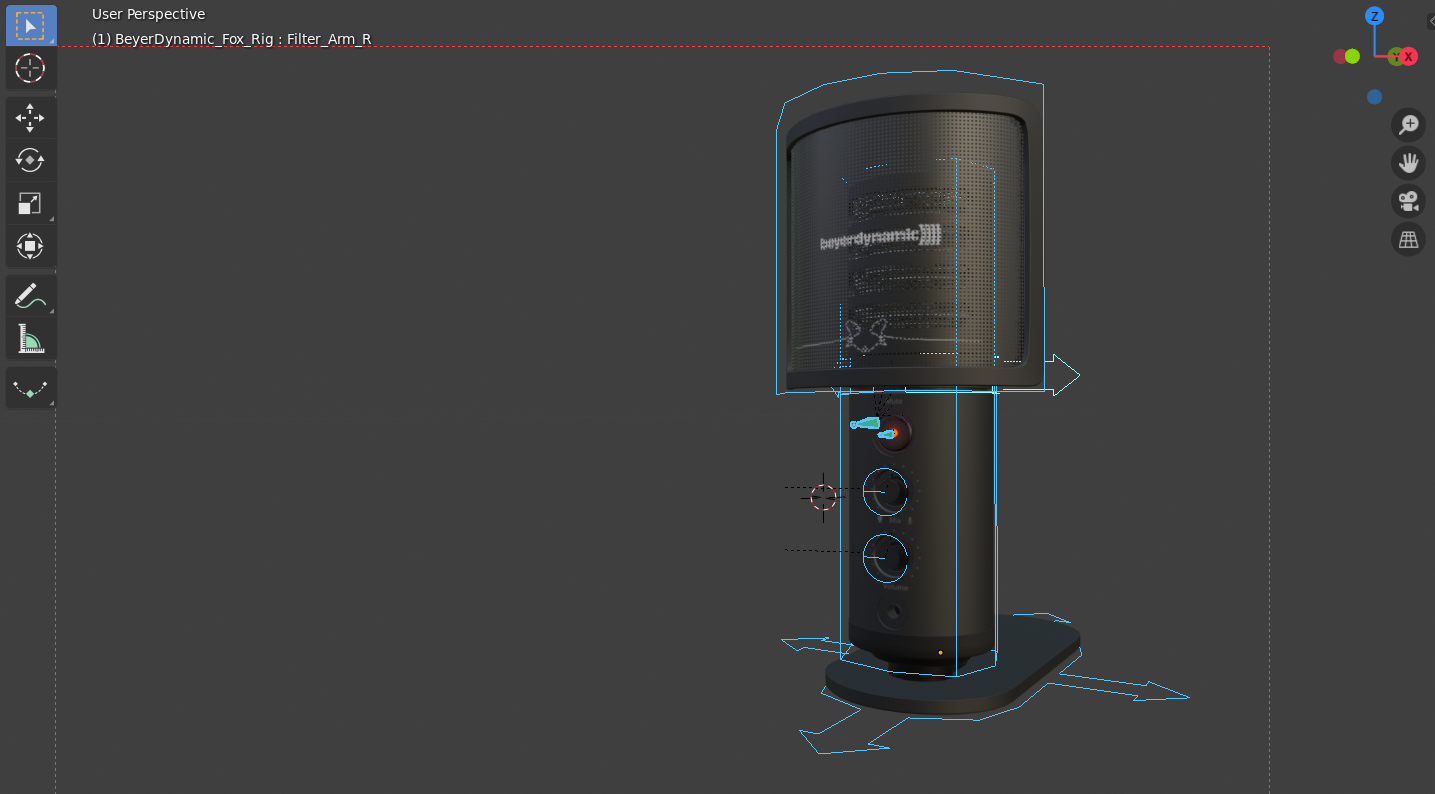The width and height of the screenshot is (1435, 794).
Task: Select the Annotate tool
Action: click(x=30, y=295)
